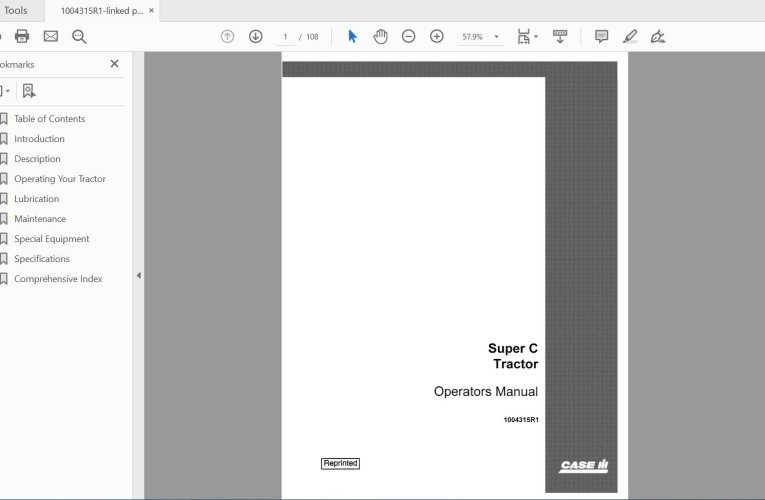Screen dimensions: 765x500
Task: Jump to the Introduction bookmark
Action: coord(39,139)
